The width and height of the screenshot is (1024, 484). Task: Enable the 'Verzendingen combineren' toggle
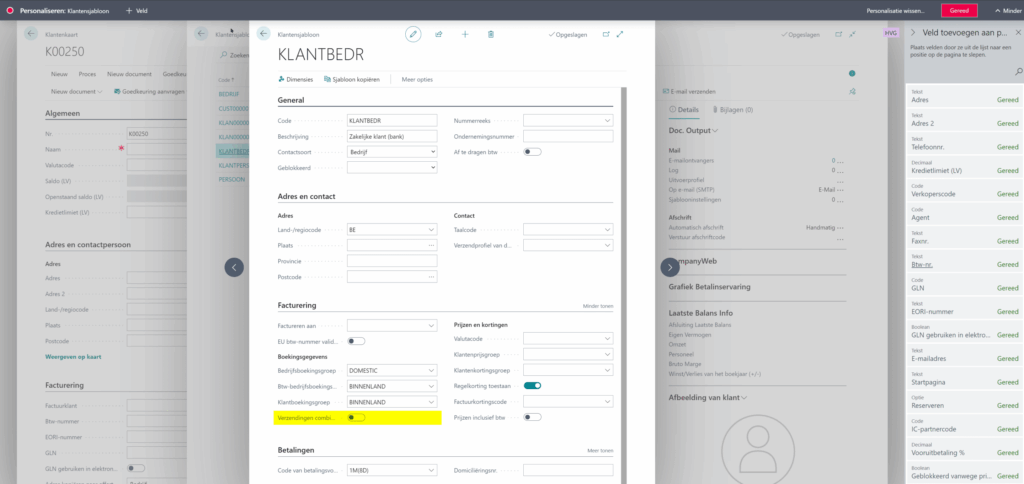pyautogui.click(x=356, y=417)
